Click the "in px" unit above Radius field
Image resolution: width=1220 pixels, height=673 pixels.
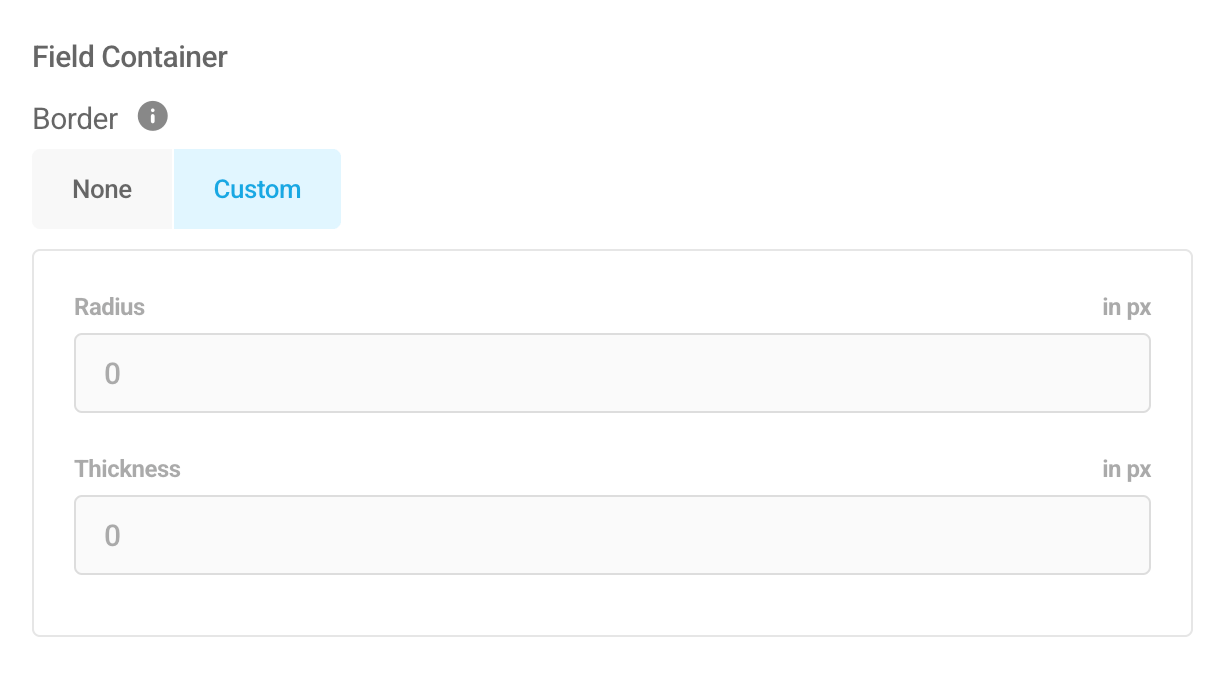pyautogui.click(x=1126, y=307)
